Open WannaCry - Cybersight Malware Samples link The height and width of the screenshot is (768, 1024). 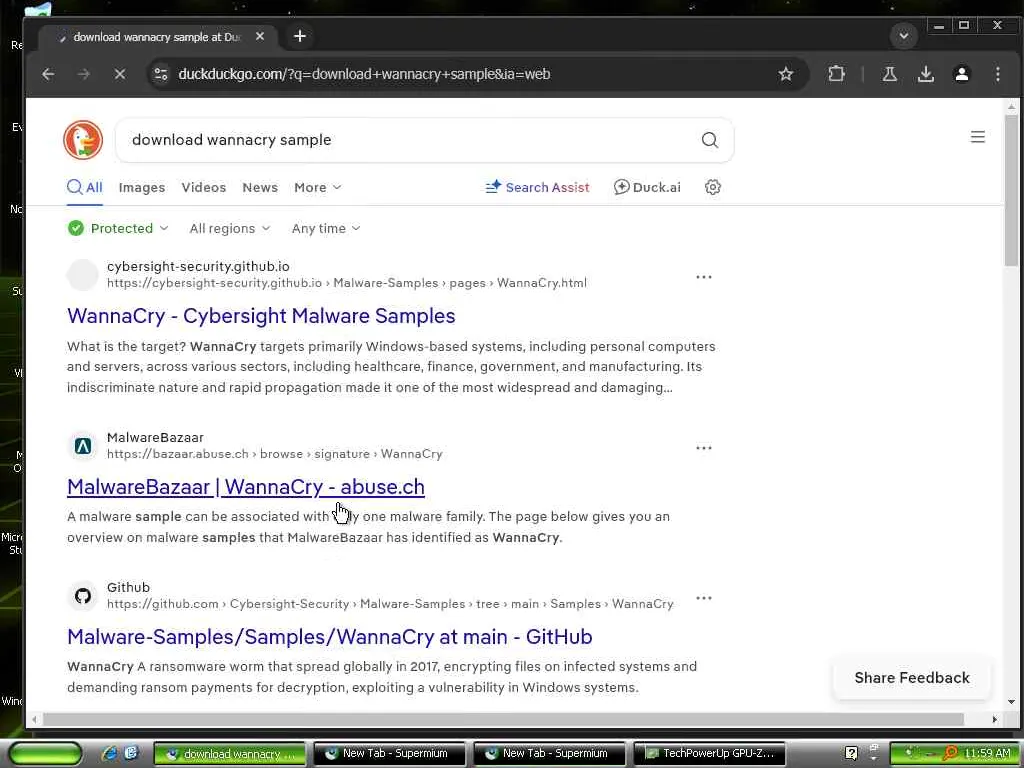(261, 316)
